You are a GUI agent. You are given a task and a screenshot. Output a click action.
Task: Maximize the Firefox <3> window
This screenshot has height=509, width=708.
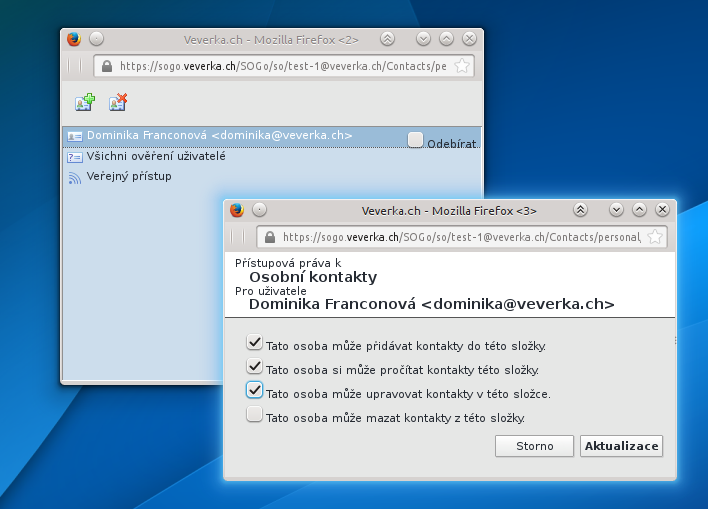[639, 210]
